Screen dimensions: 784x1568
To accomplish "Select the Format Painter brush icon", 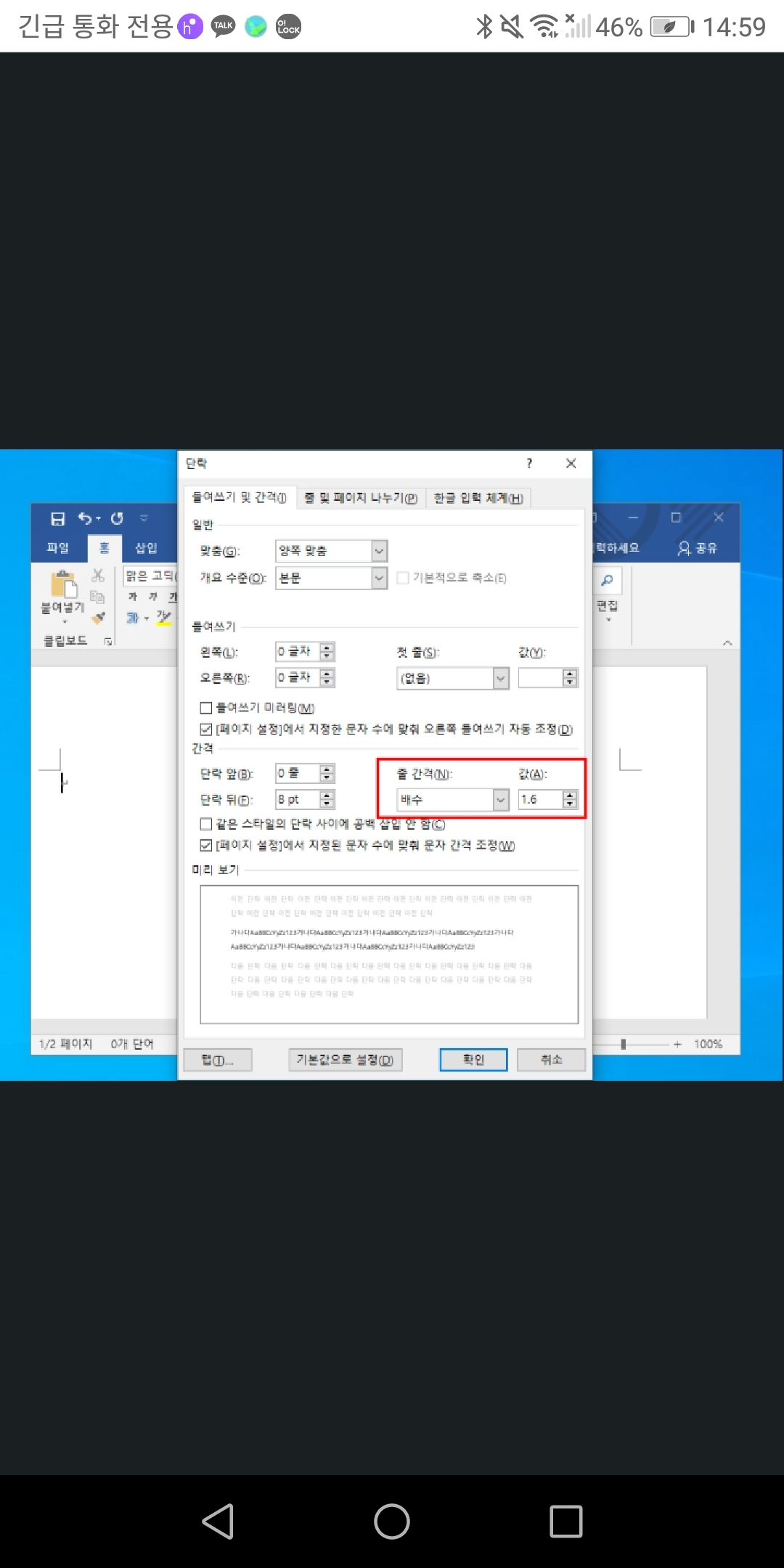I will coord(98,617).
